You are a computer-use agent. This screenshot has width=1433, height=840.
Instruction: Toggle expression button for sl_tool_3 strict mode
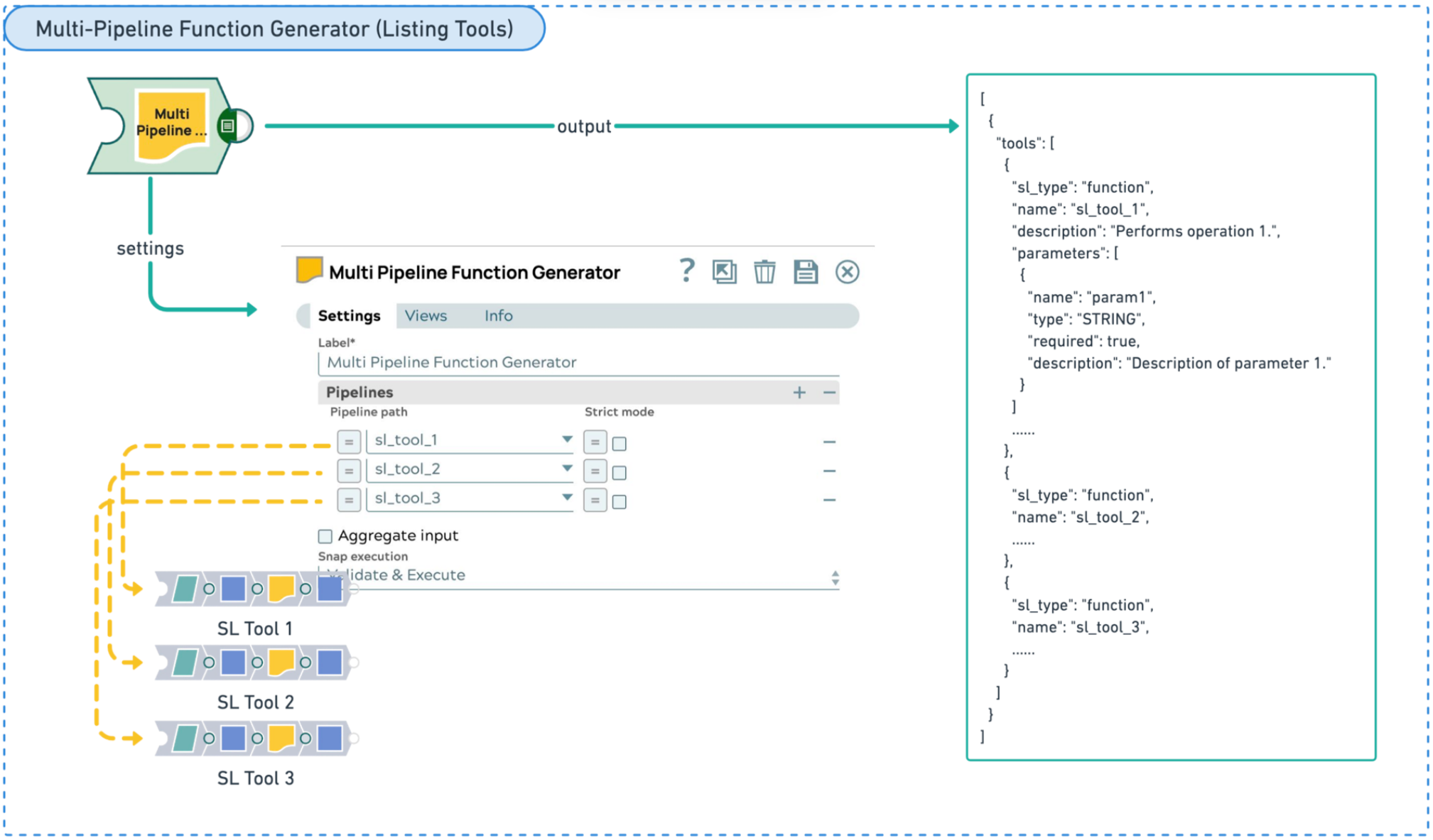click(x=595, y=501)
